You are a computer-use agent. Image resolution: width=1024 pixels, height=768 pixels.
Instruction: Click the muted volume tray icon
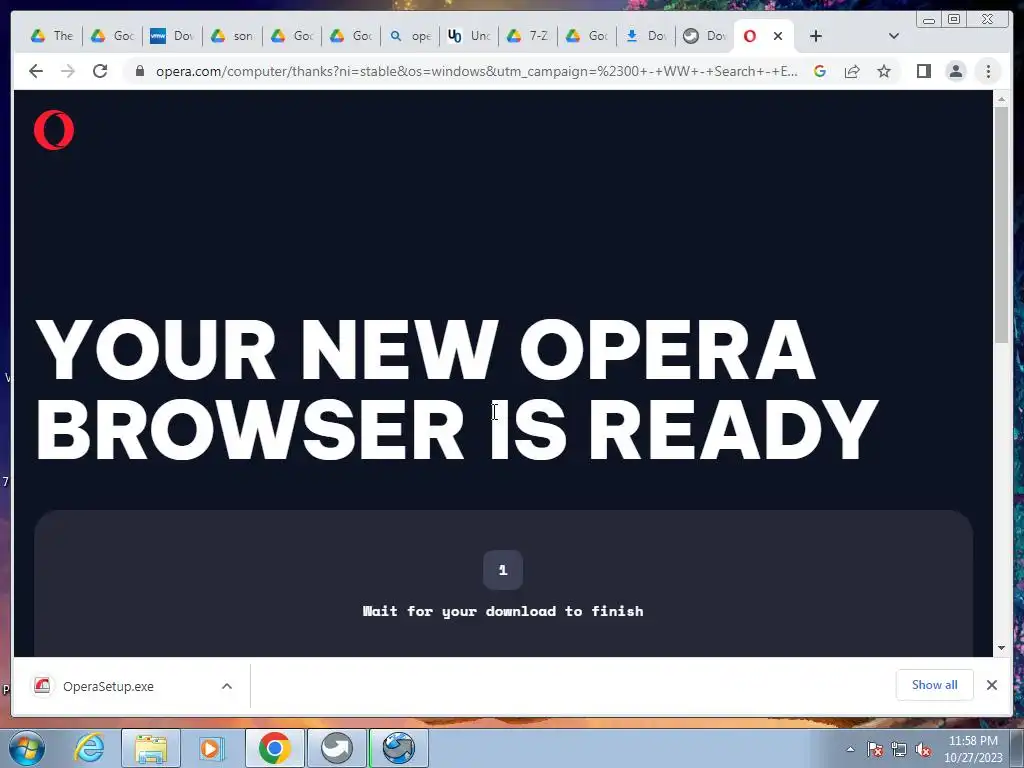(923, 749)
